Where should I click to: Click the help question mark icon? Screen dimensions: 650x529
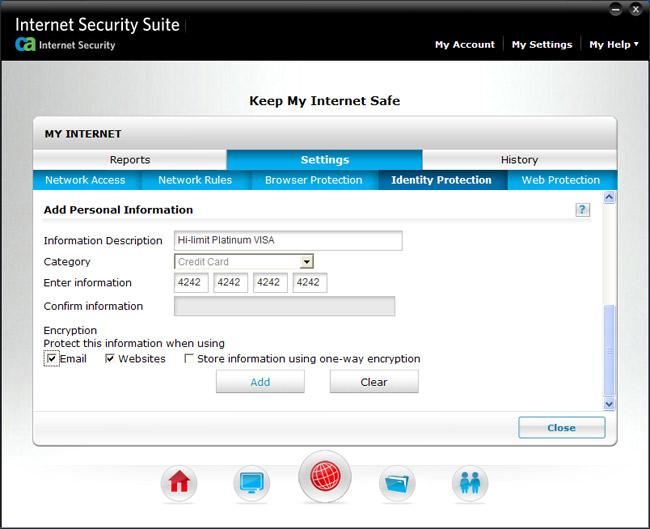click(582, 210)
